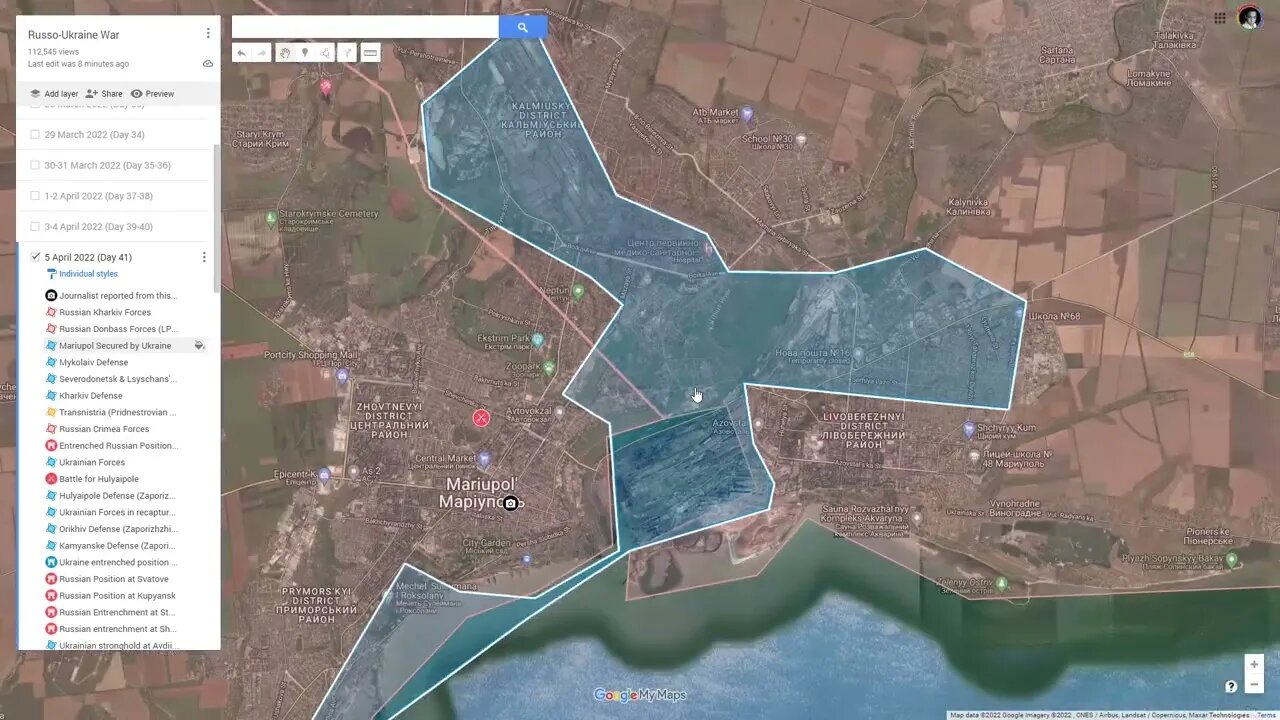This screenshot has height=720, width=1280.
Task: Click the Redo arrow in toolbar
Action: (x=261, y=53)
